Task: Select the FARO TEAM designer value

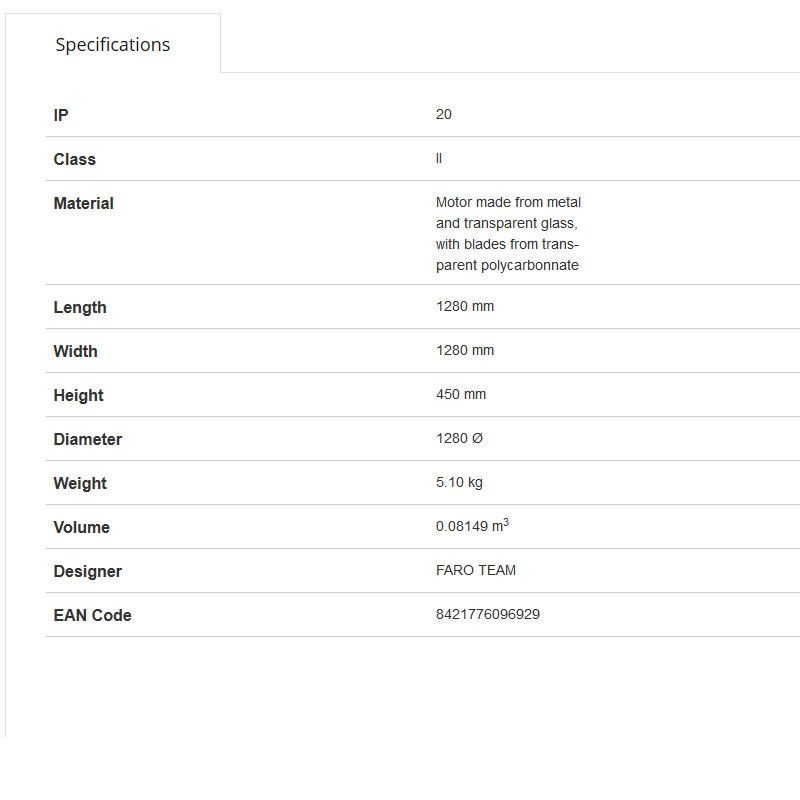Action: 476,570
